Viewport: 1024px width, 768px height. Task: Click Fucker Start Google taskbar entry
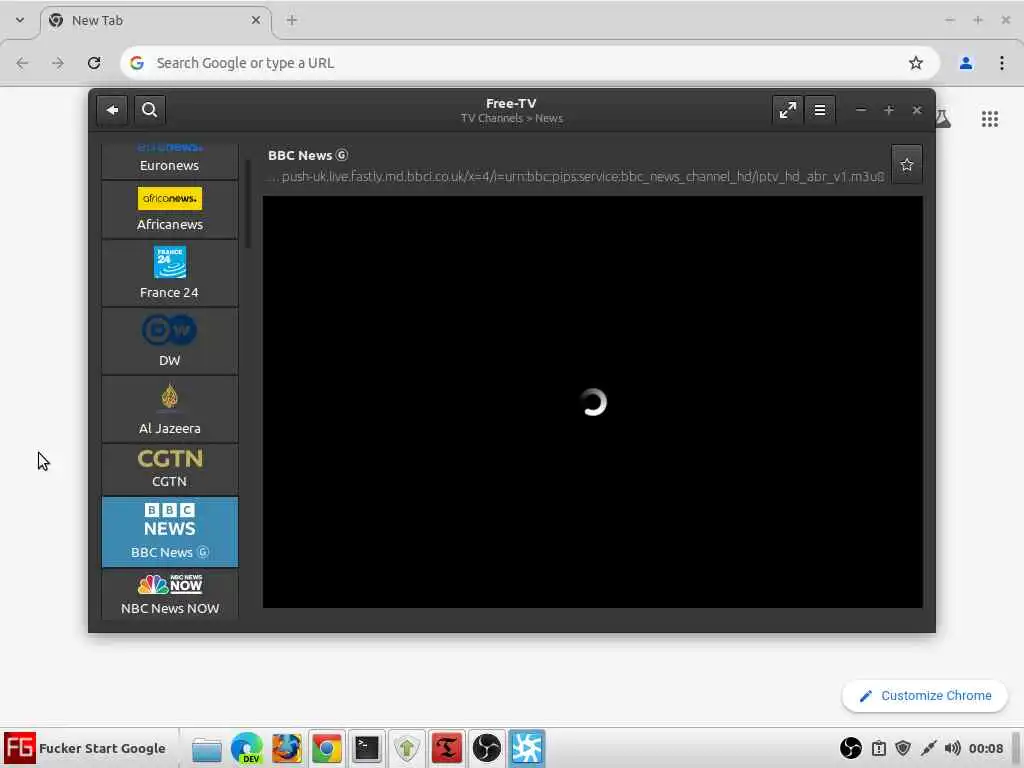coord(102,748)
